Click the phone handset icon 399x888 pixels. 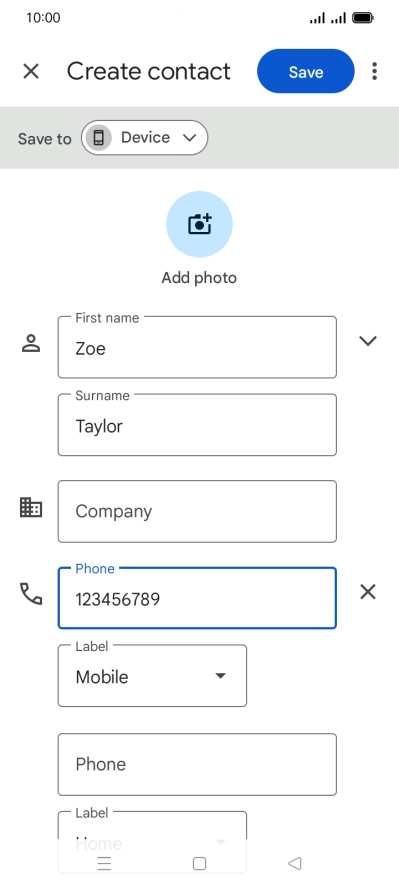point(31,594)
